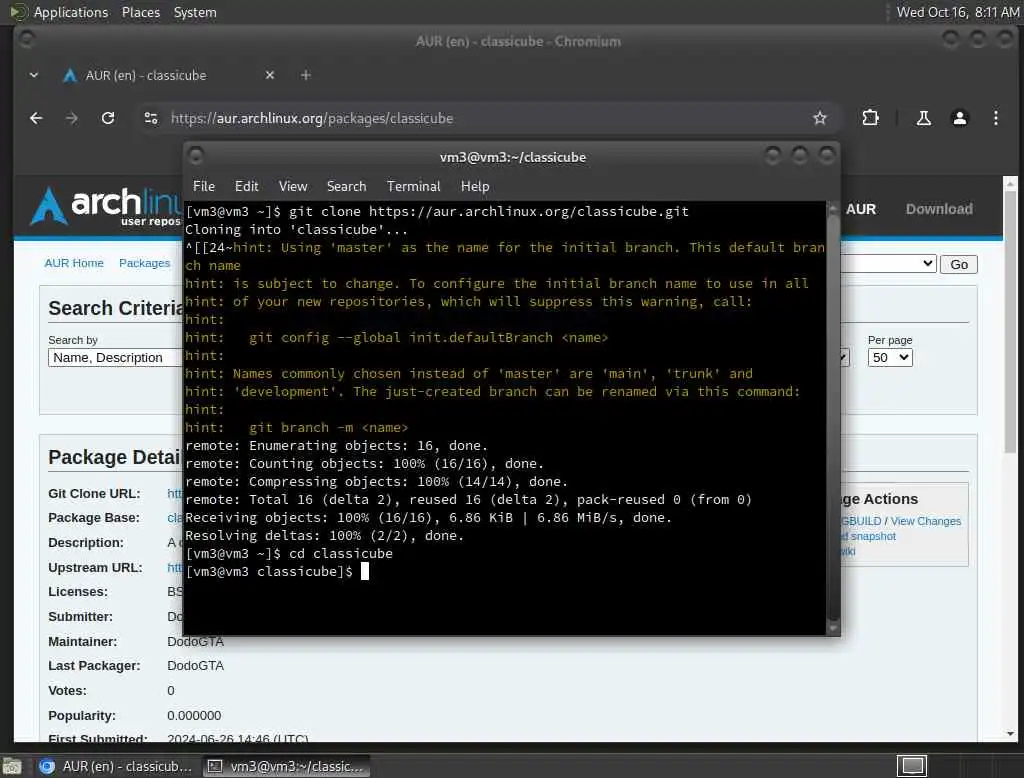Click the Packages link
This screenshot has height=778, width=1024.
coord(144,263)
